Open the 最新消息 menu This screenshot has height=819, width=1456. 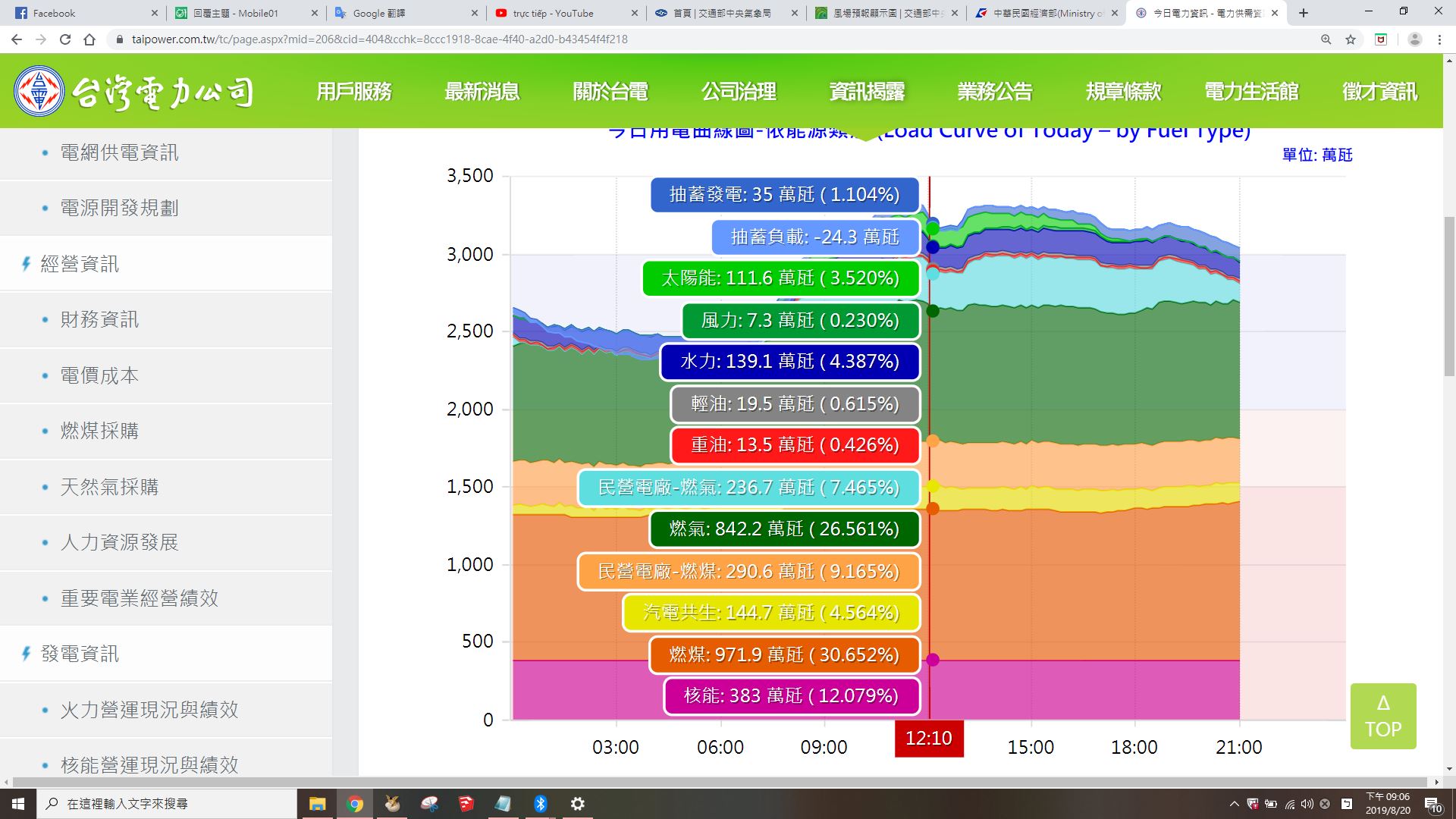coord(482,92)
